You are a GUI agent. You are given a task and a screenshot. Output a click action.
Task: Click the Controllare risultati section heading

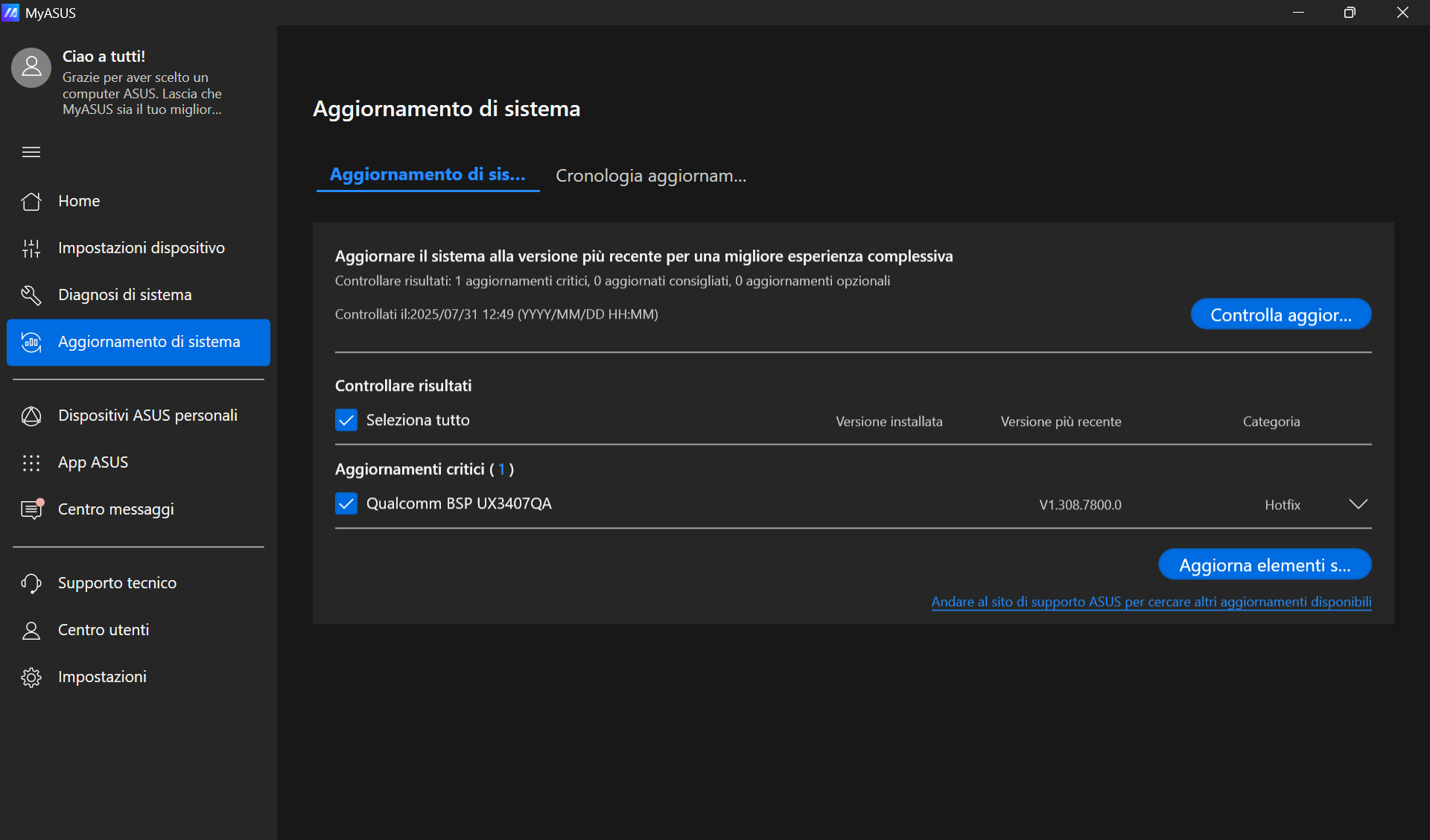(x=403, y=386)
